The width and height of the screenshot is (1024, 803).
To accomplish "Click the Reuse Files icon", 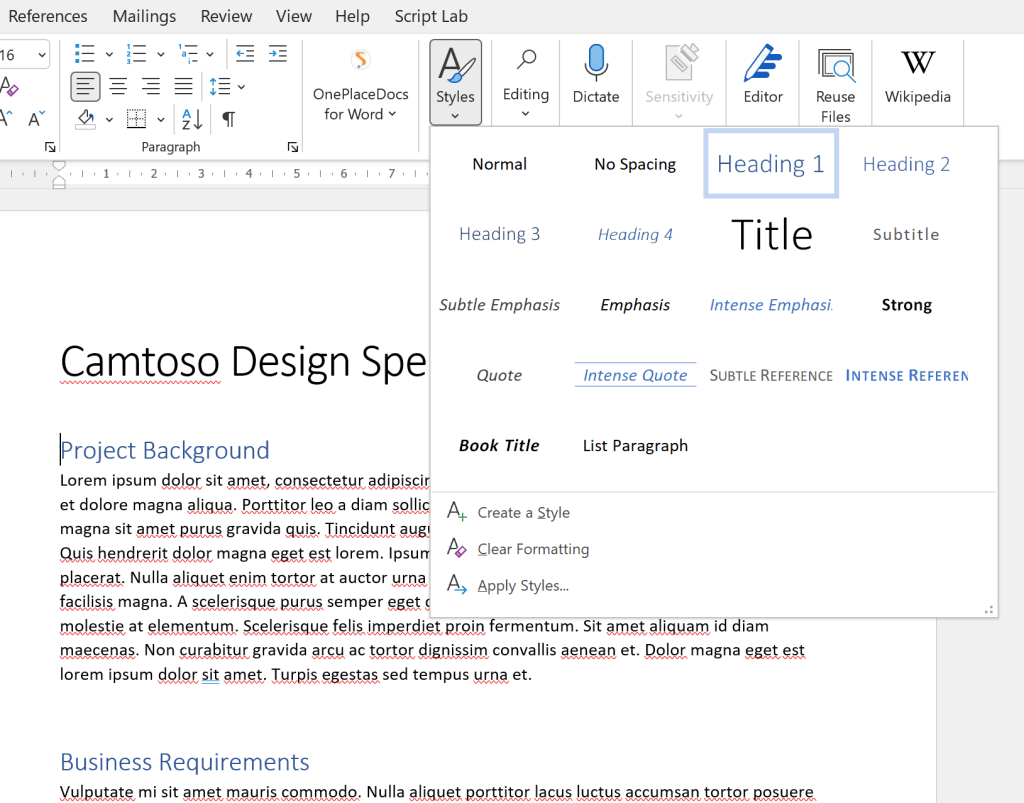I will 835,66.
